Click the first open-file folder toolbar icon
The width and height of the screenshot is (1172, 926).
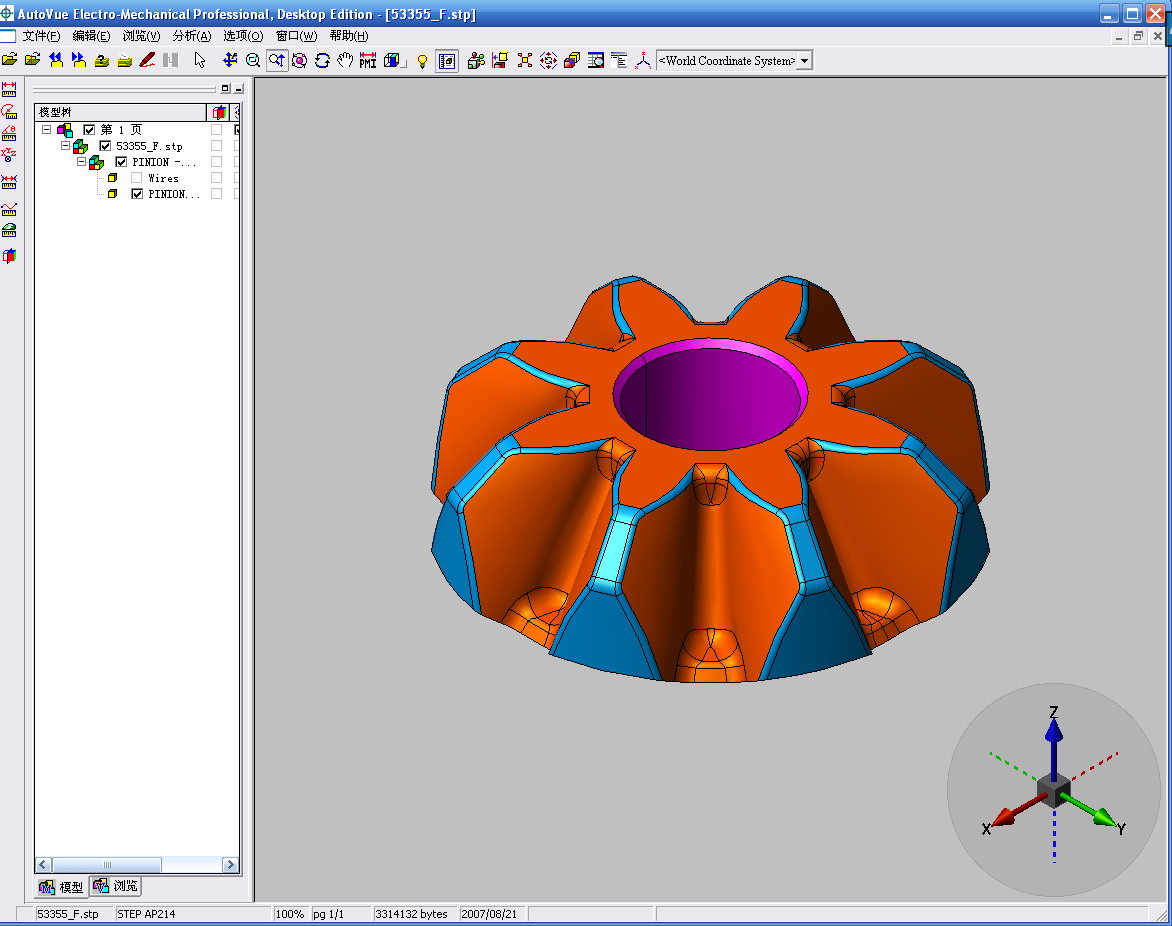point(10,61)
